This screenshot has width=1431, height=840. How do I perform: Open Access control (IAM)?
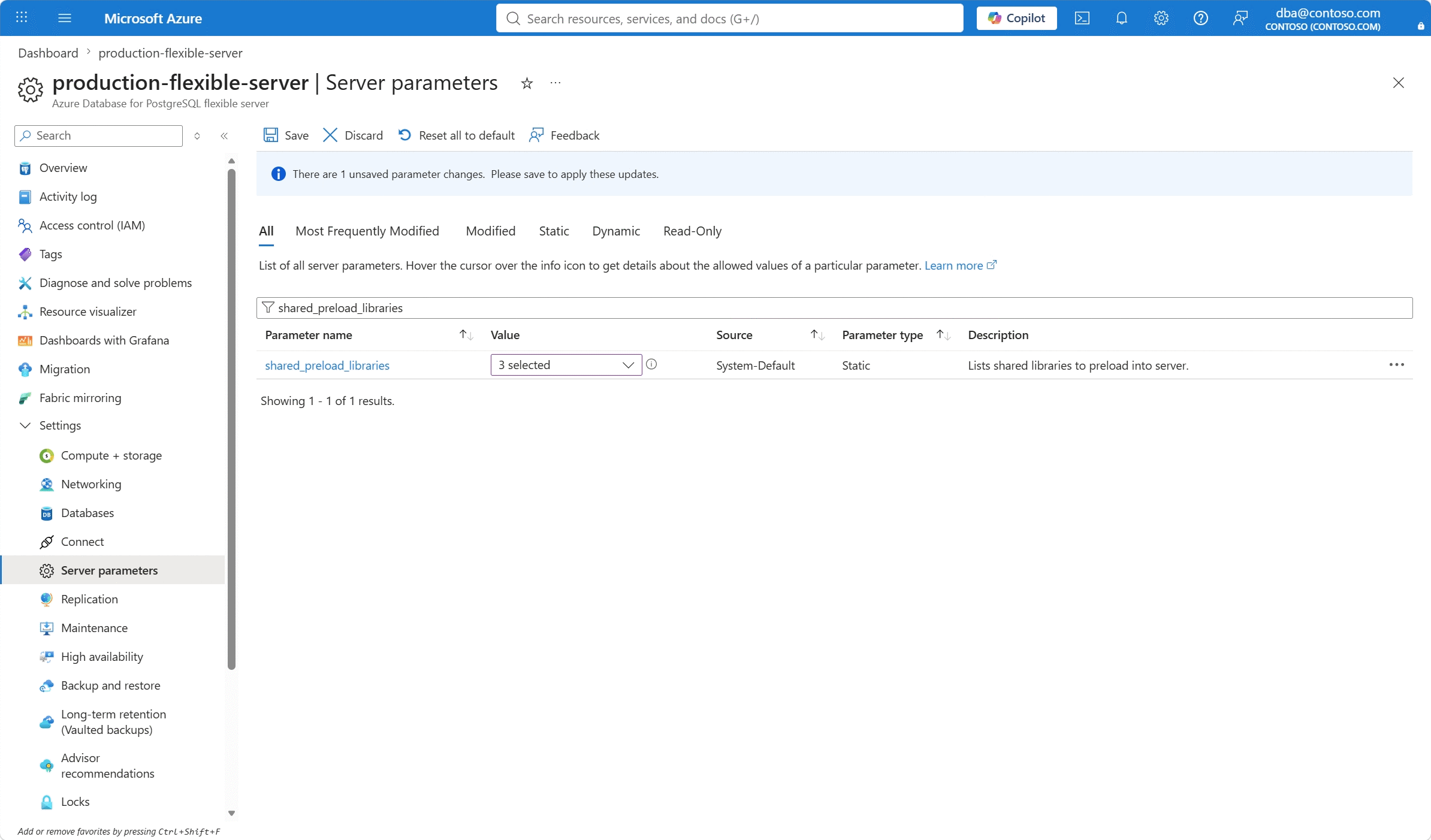(92, 225)
